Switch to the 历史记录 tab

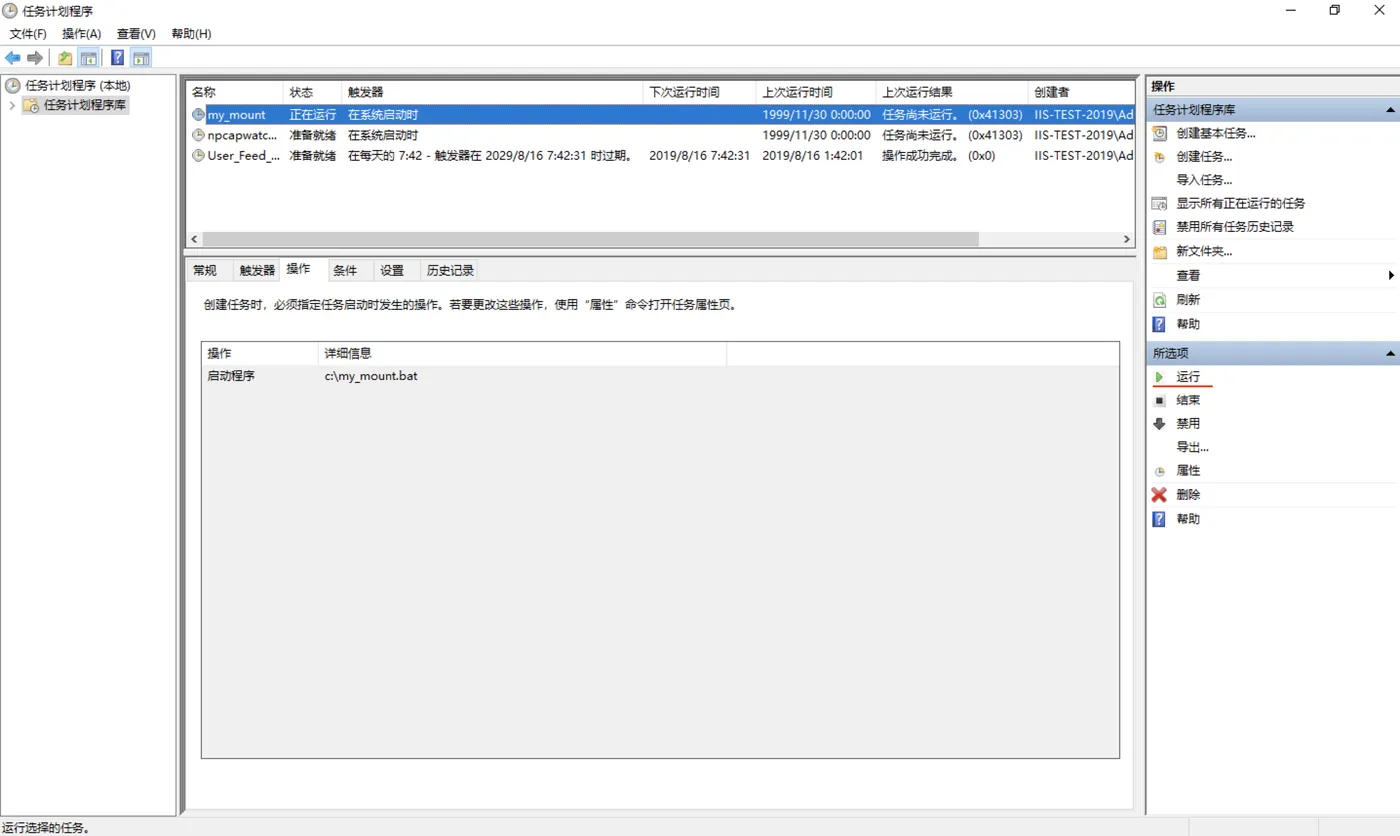tap(450, 270)
